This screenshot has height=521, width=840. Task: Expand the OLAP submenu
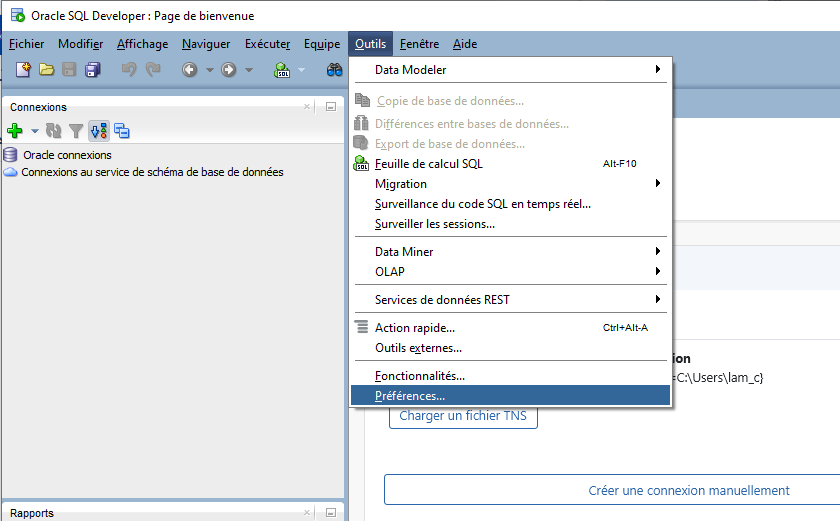click(511, 271)
